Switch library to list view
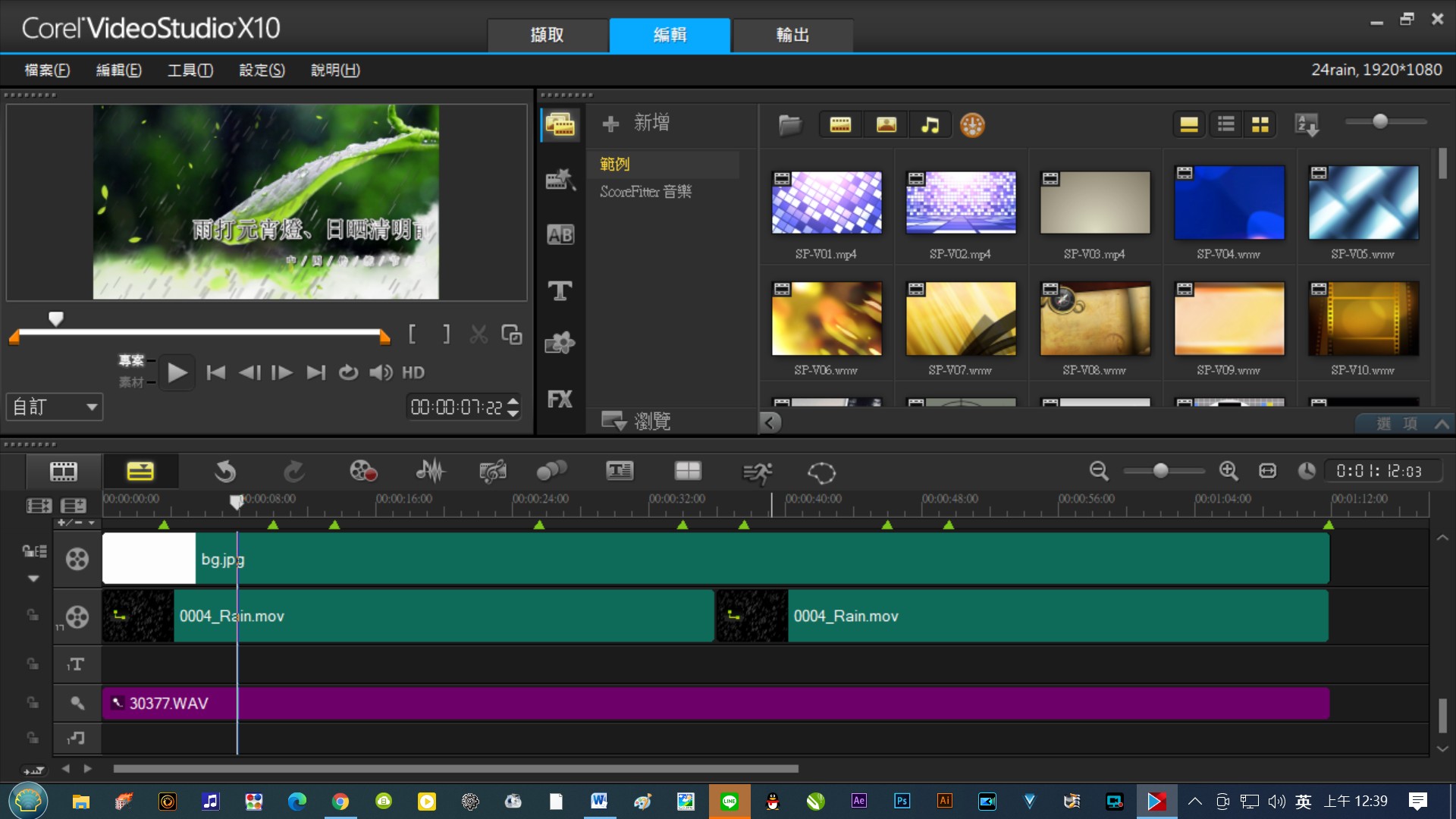This screenshot has height=819, width=1456. click(1226, 124)
